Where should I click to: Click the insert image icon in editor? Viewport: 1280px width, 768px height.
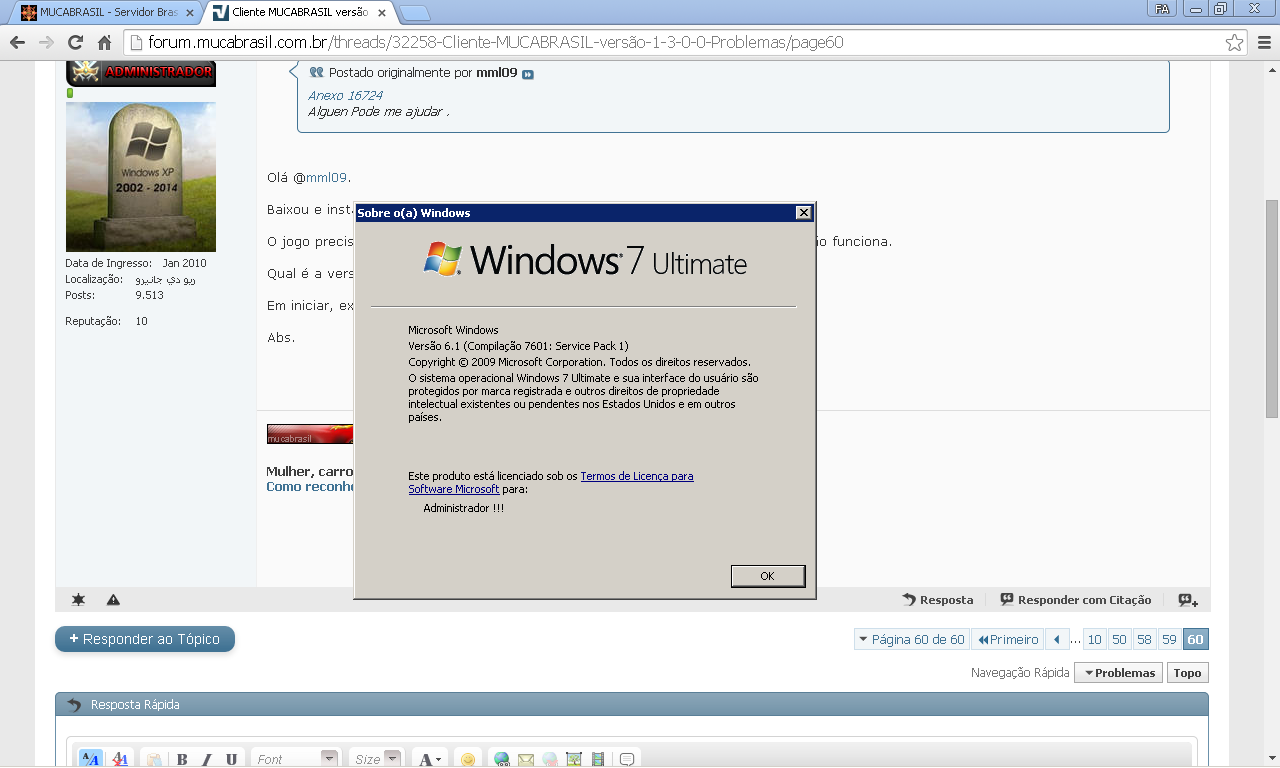point(574,760)
